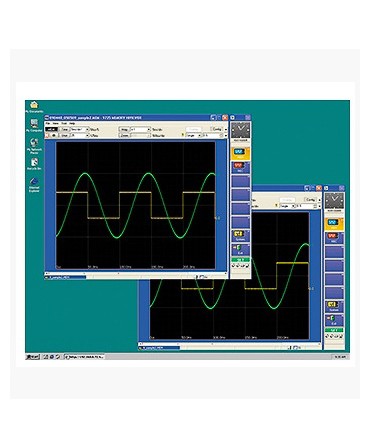Select the sample file tab at front window bottom
370x448 pixels.
65,277
